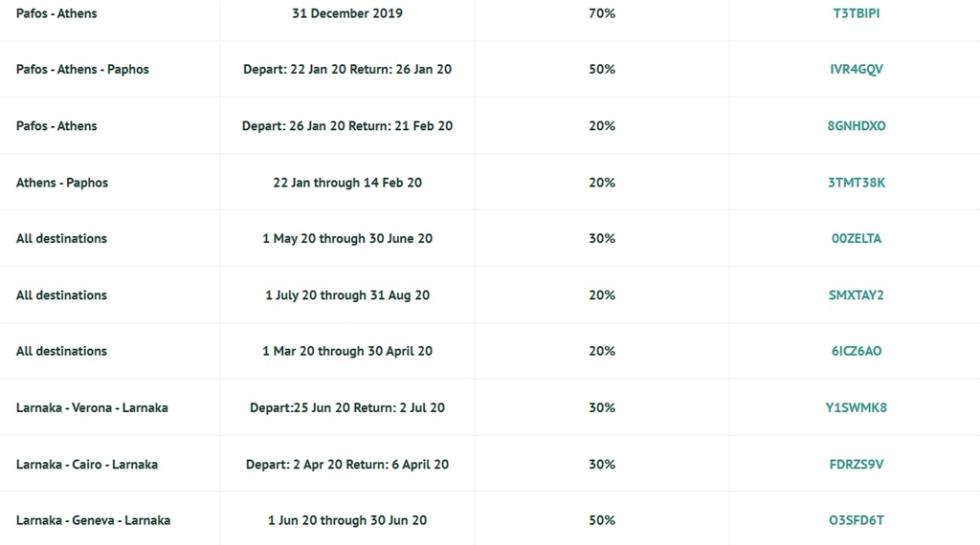Select Larnaka - Geneva - Larnaka route
Viewport: 980px width, 545px height.
(x=93, y=520)
